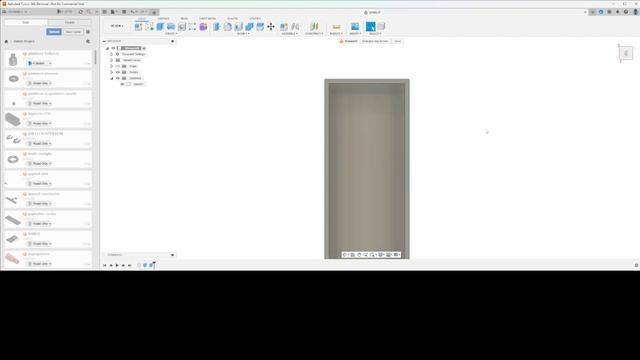Click the data panel settings gear icon
Screen dimensions: 640x360
tap(88, 32)
